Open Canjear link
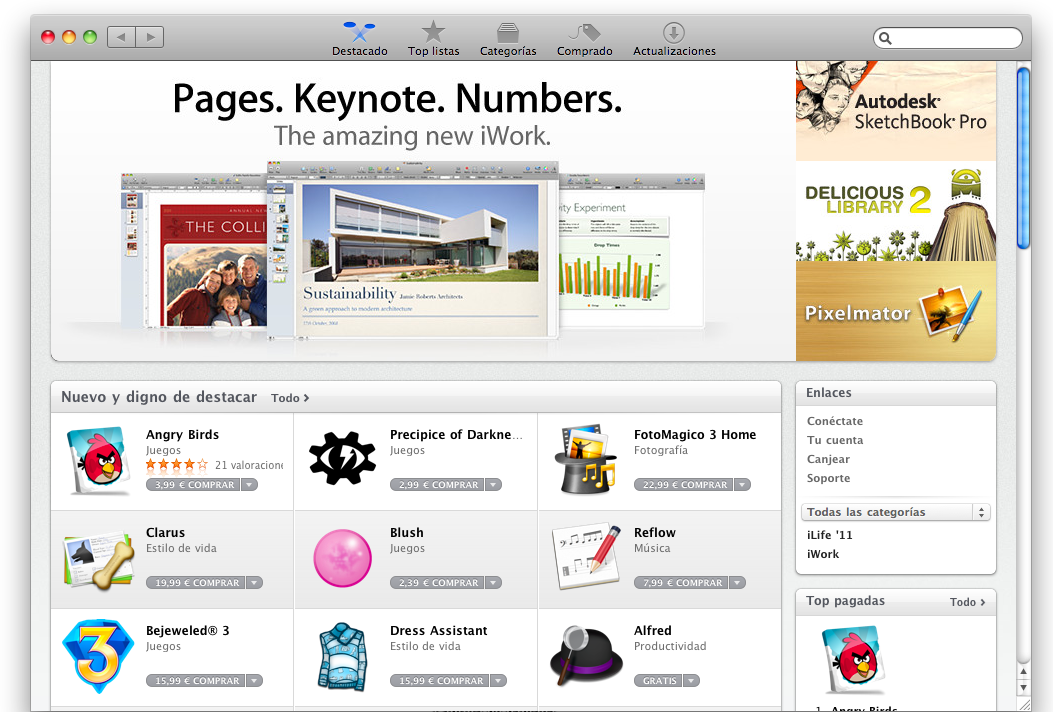The image size is (1053, 712). tap(828, 459)
